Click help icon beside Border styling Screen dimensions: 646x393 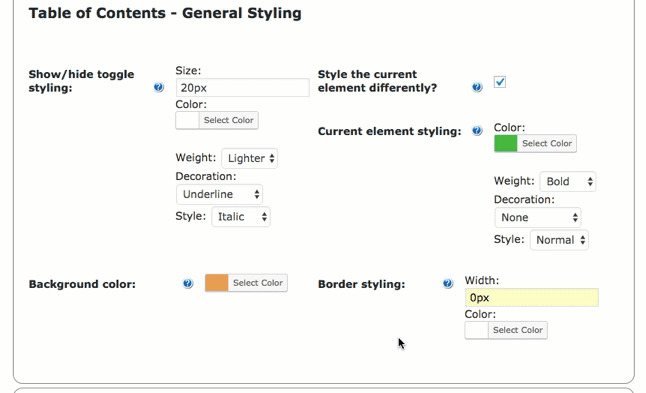[448, 283]
